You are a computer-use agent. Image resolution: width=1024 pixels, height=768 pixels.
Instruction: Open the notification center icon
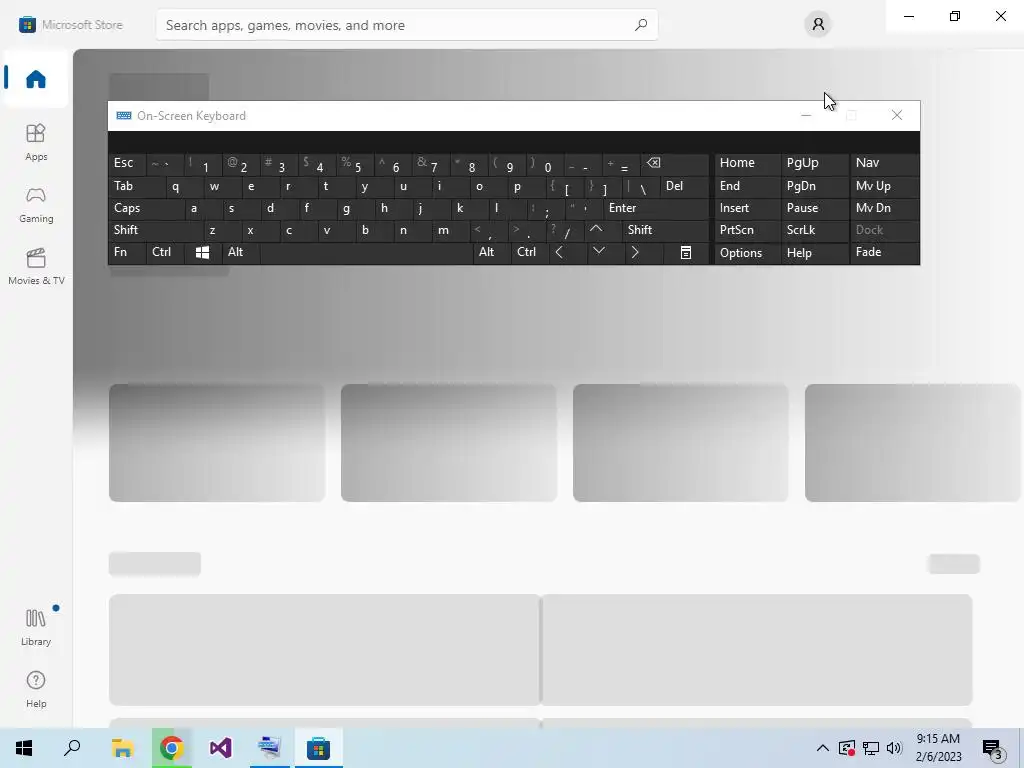[x=993, y=748]
